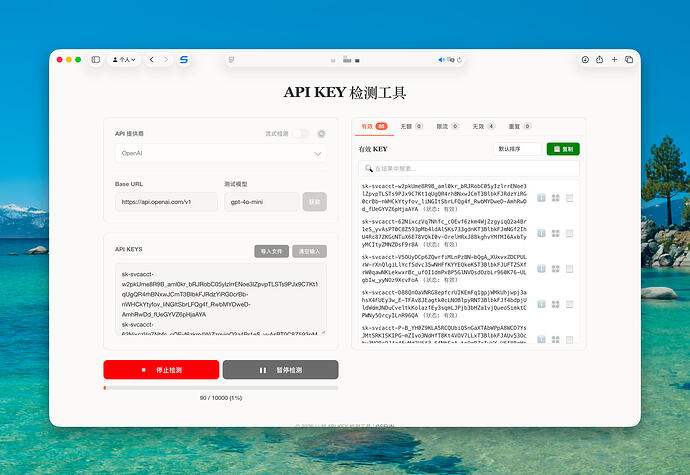Click the Safari share icon
This screenshot has height=475, width=690.
point(599,59)
